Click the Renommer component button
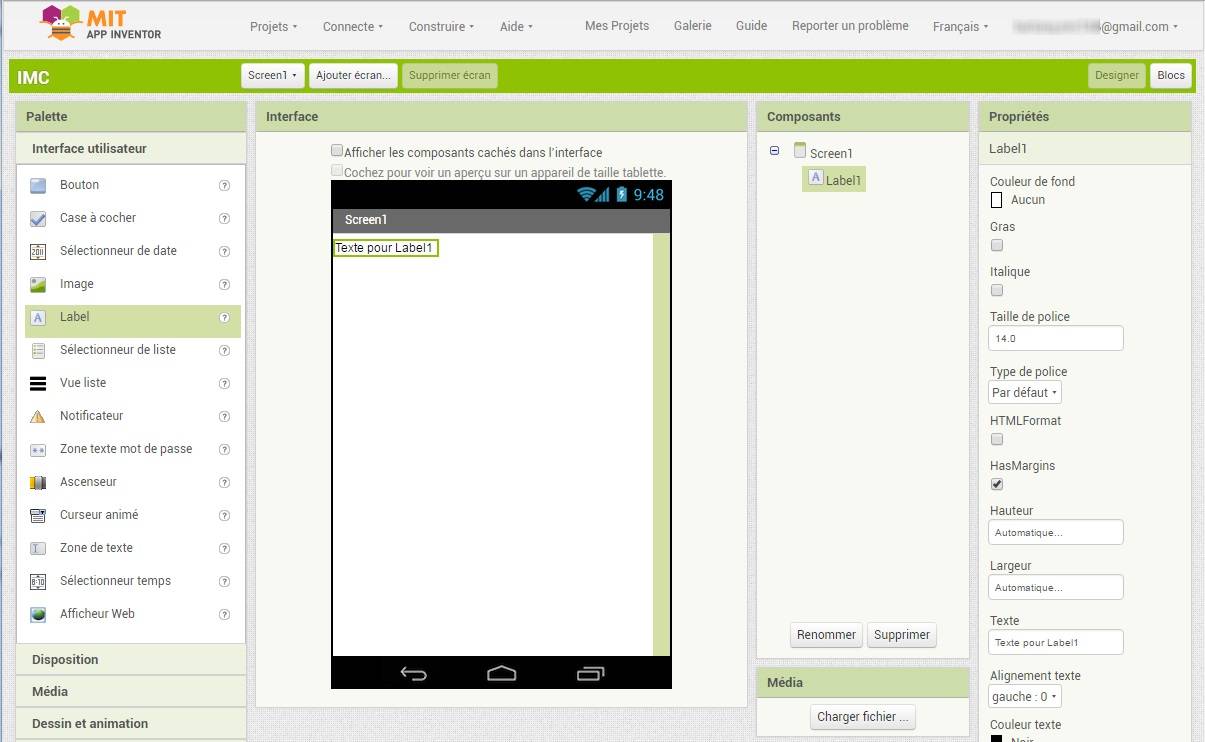Screen dimensions: 1205x742 tap(827, 635)
